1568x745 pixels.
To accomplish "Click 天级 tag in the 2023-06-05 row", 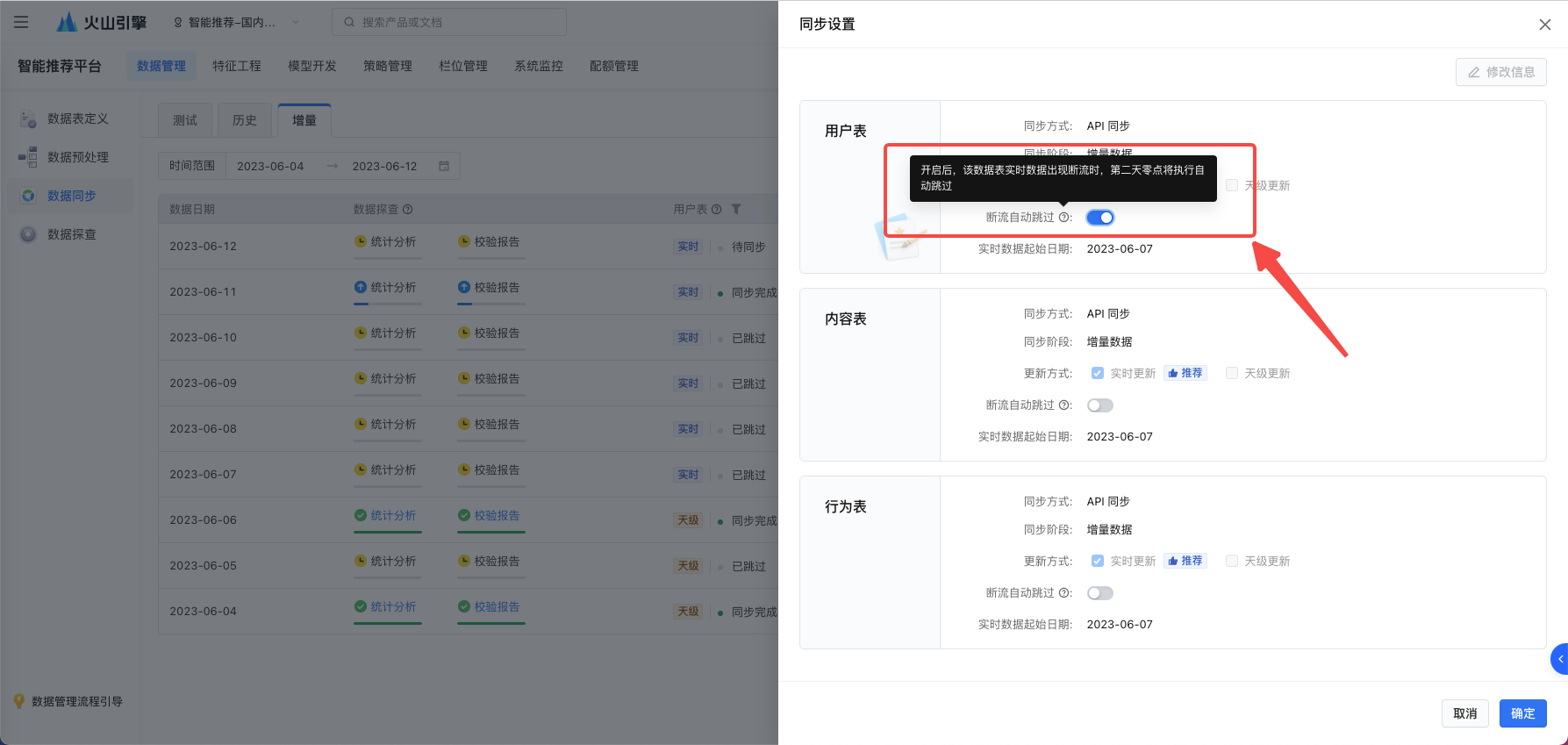I will [x=688, y=566].
